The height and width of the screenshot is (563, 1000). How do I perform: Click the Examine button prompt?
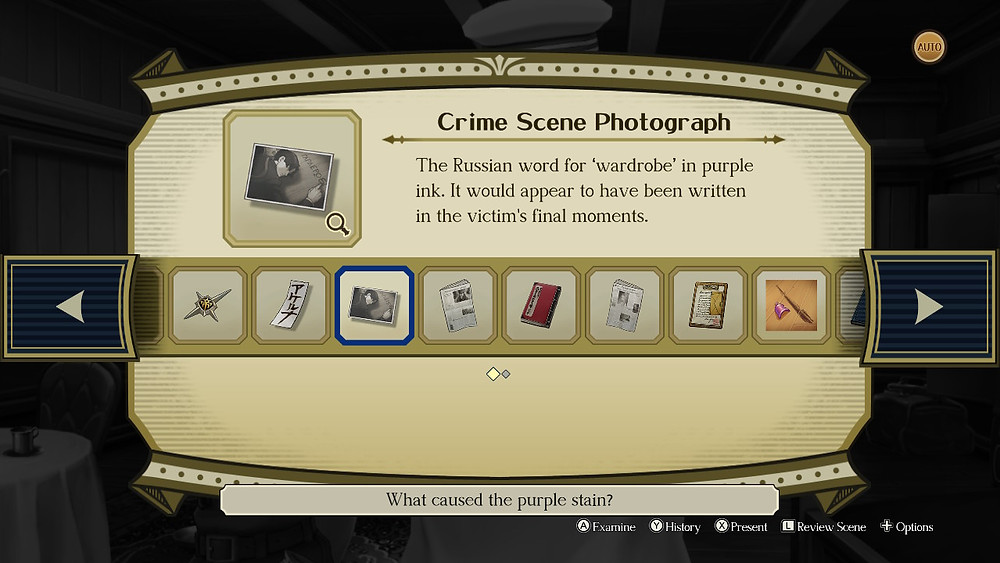pyautogui.click(x=606, y=527)
